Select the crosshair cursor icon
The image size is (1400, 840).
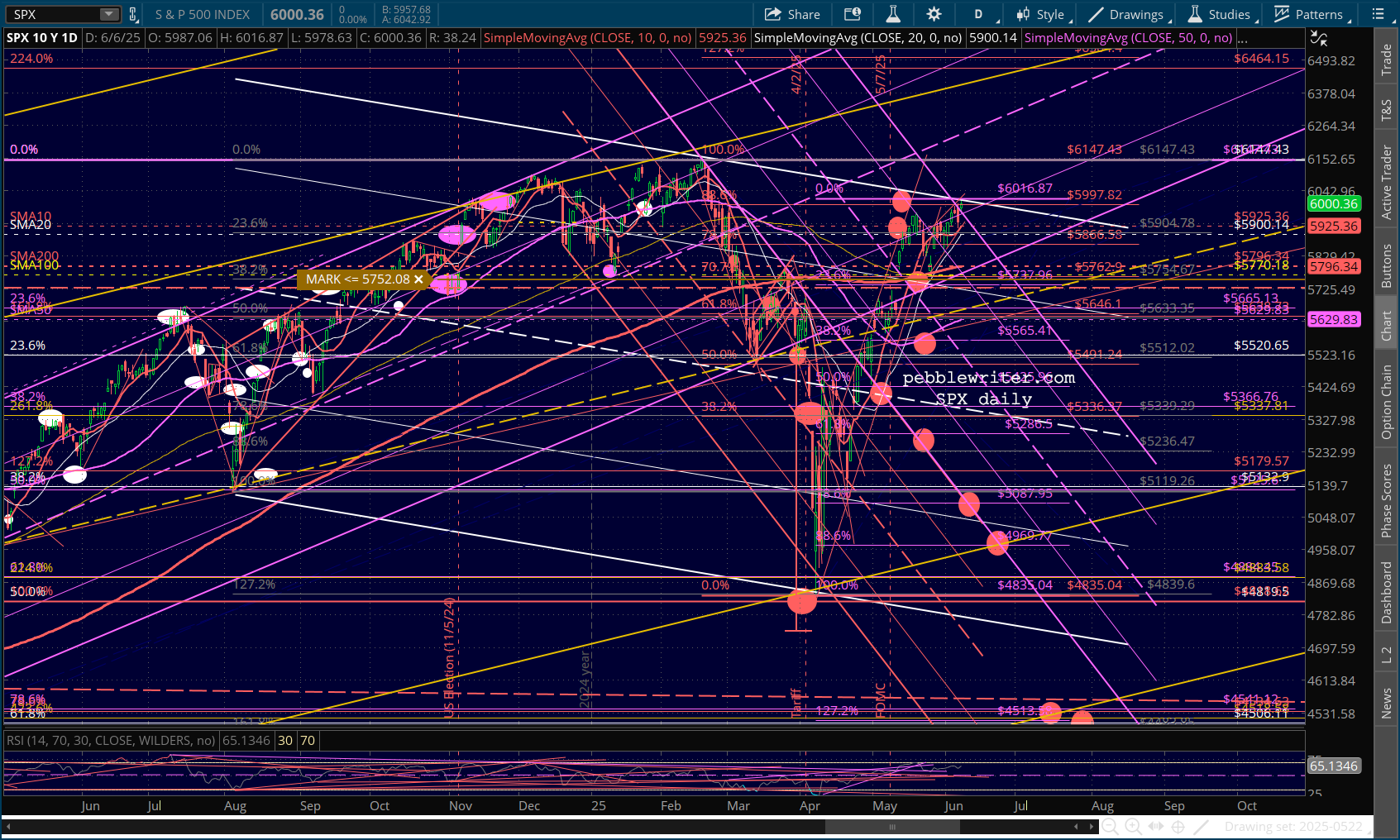(x=1178, y=826)
